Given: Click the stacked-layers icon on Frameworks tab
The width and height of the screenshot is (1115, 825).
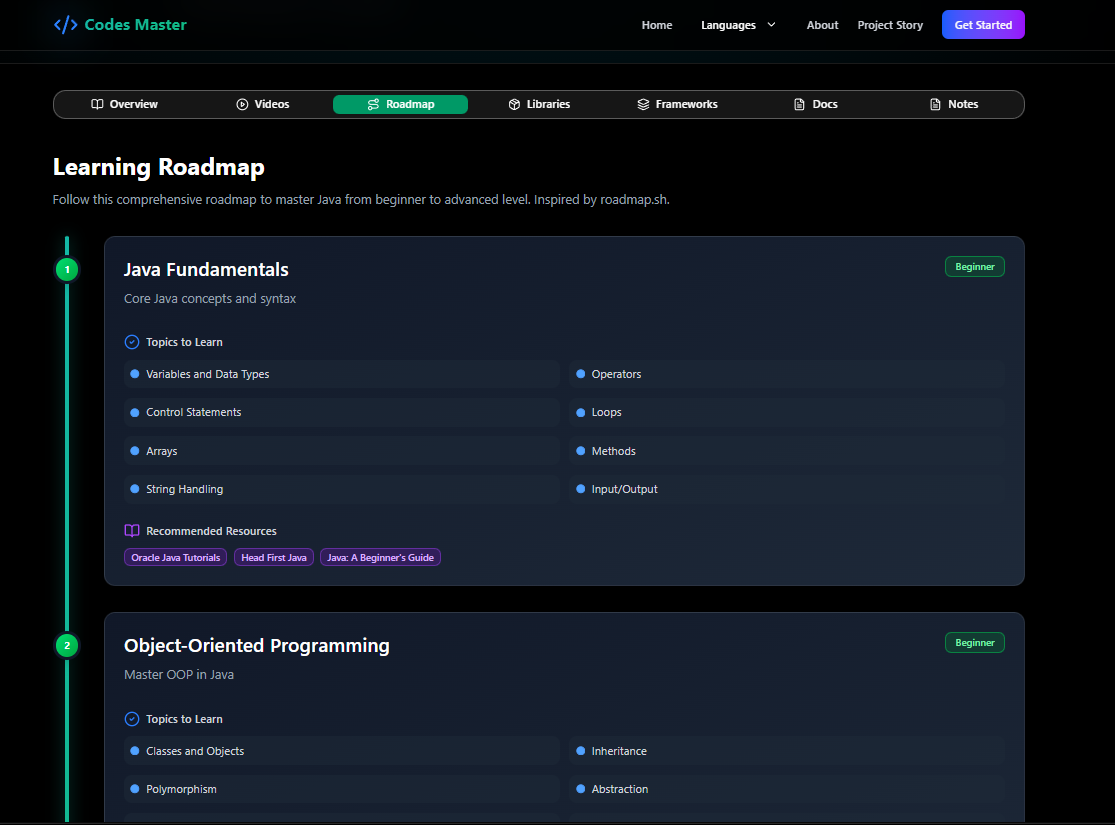Looking at the screenshot, I should [x=644, y=105].
